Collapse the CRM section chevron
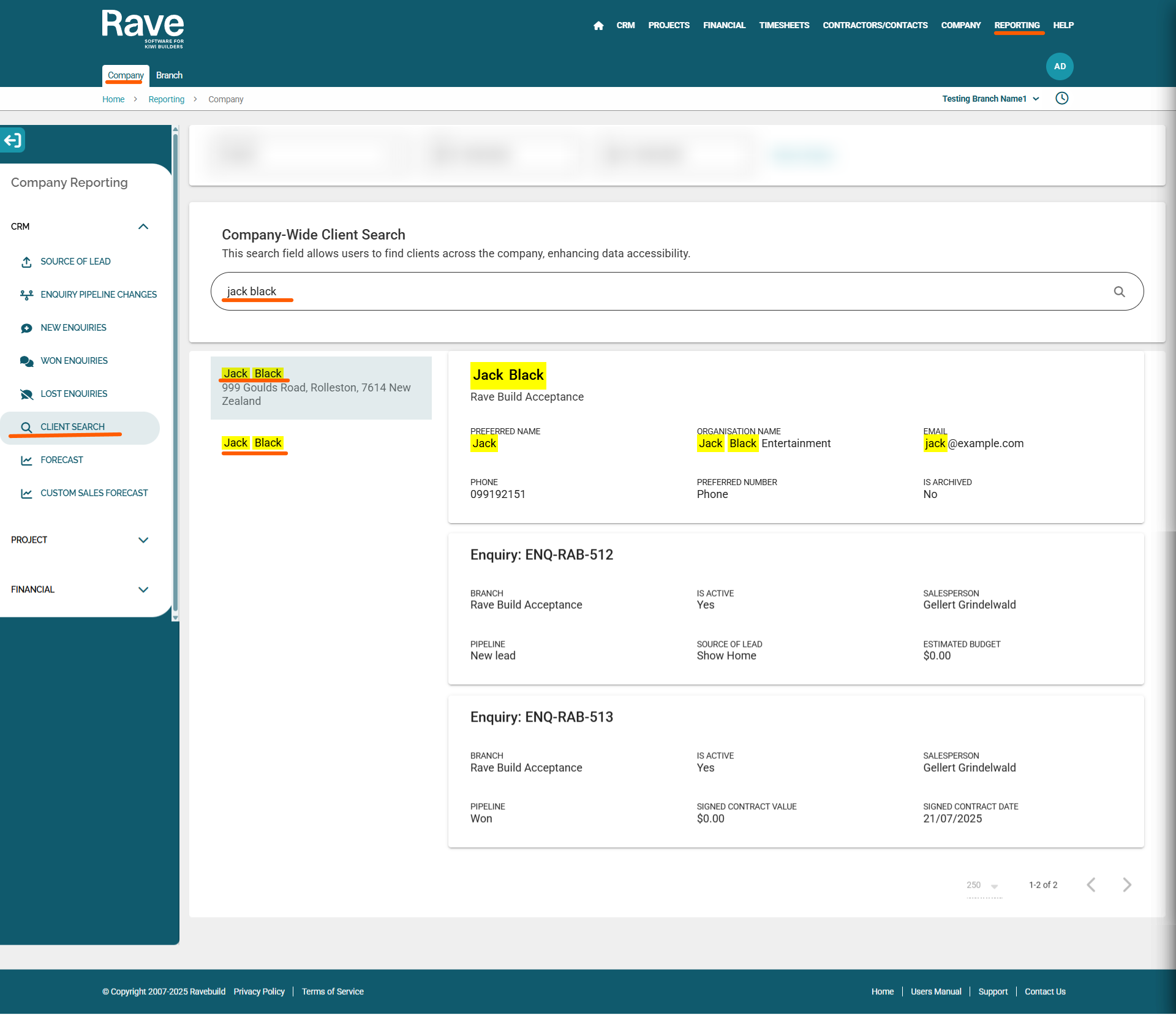 point(143,227)
